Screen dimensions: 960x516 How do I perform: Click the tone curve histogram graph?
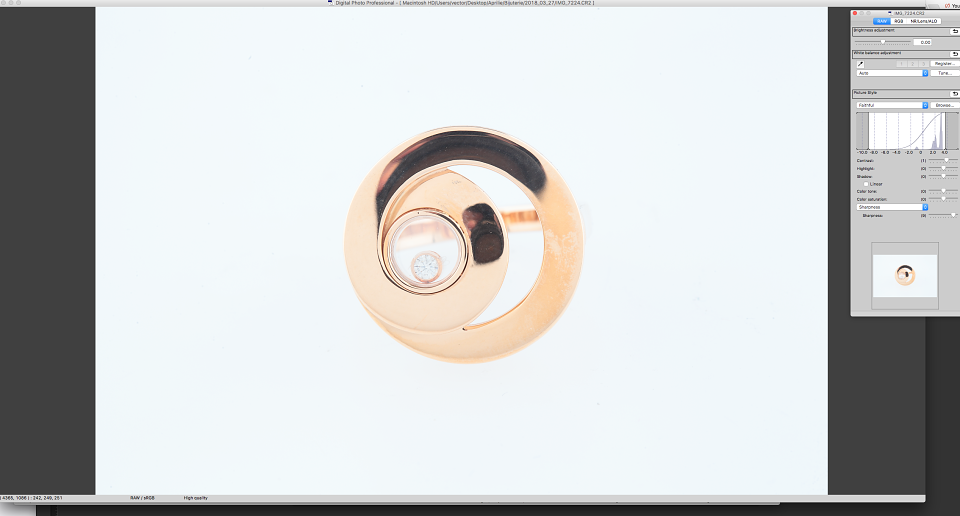click(907, 131)
